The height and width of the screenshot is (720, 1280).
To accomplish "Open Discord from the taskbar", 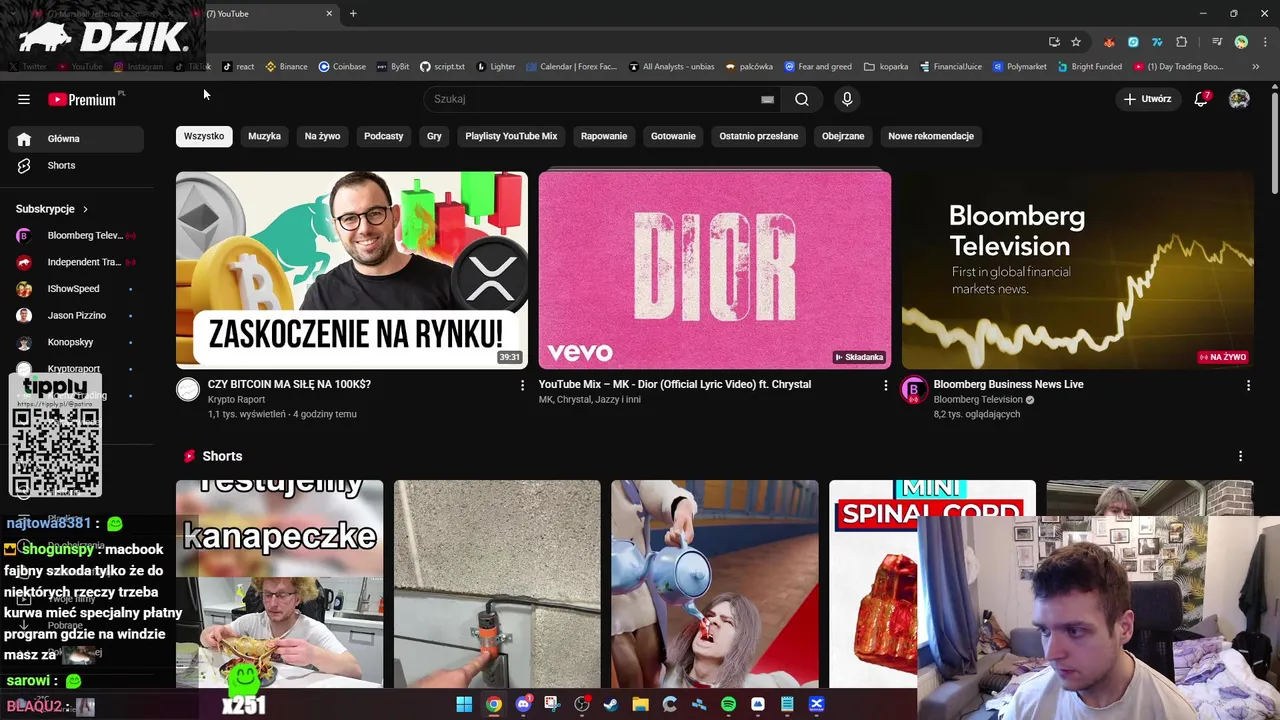I will [523, 704].
